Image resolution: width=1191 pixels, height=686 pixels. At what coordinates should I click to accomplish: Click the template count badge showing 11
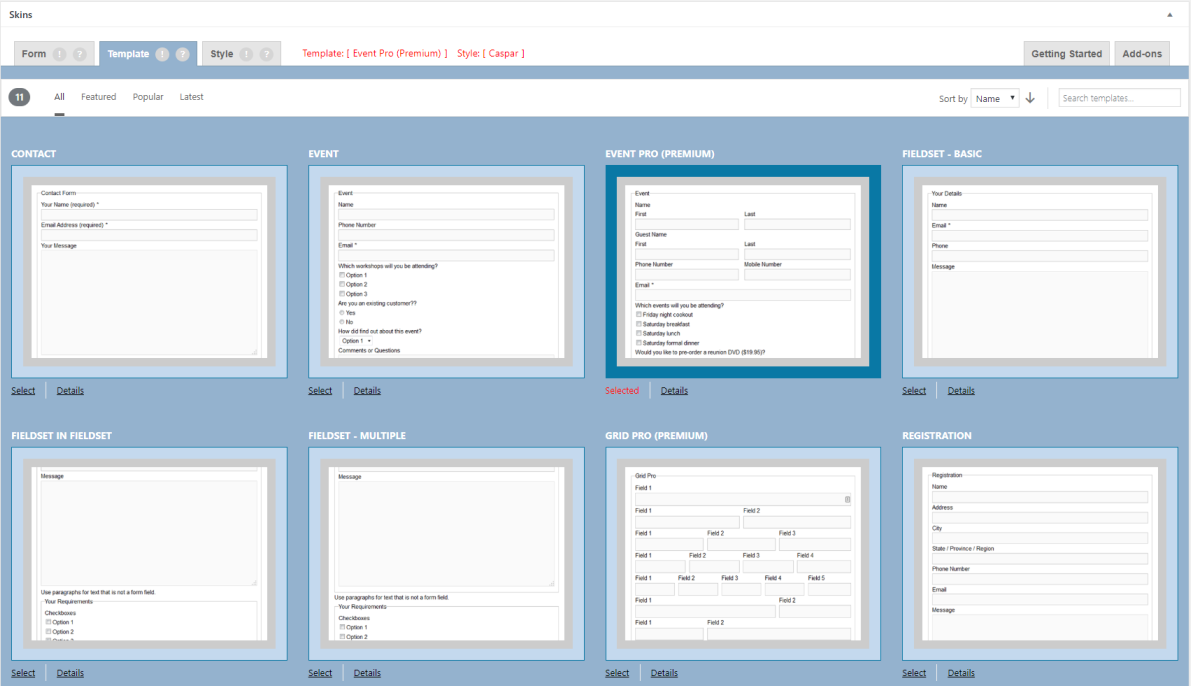(x=19, y=97)
